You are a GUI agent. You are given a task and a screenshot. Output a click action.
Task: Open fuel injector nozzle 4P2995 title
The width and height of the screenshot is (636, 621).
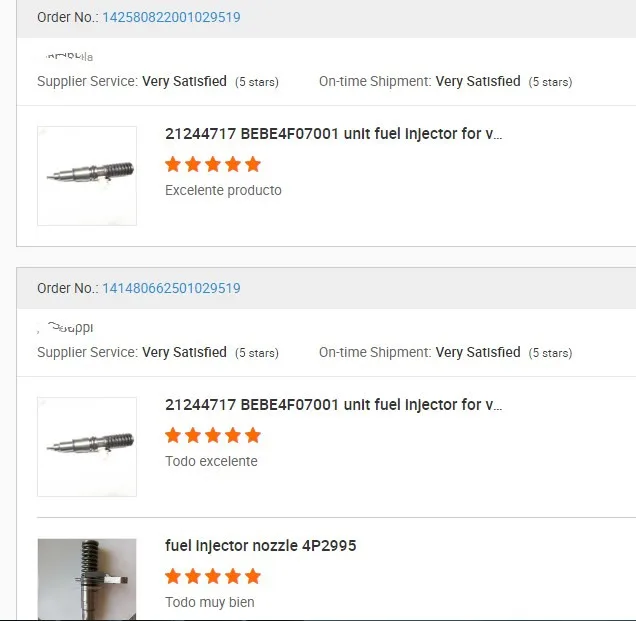point(260,546)
